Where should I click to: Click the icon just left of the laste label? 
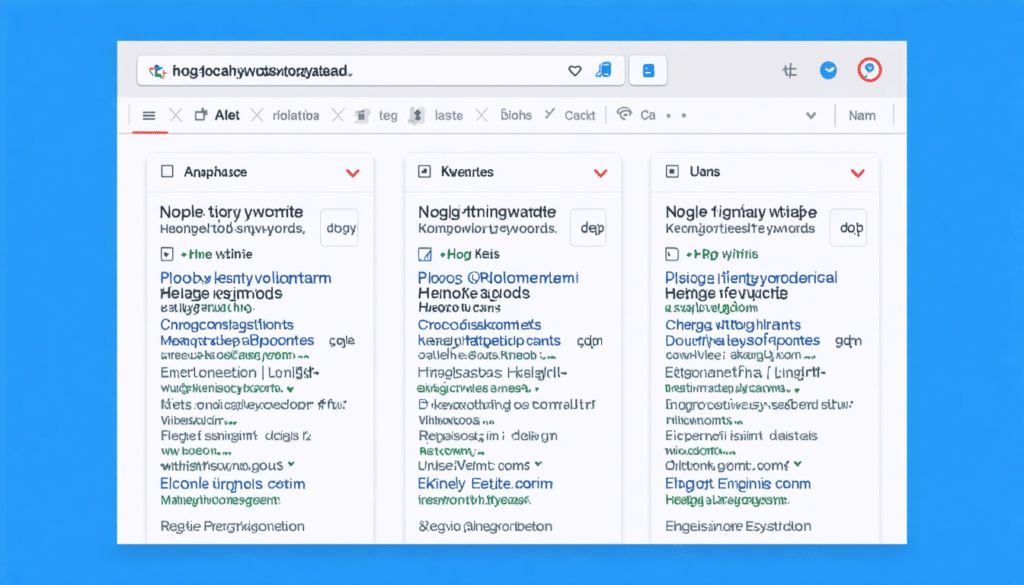coord(417,116)
